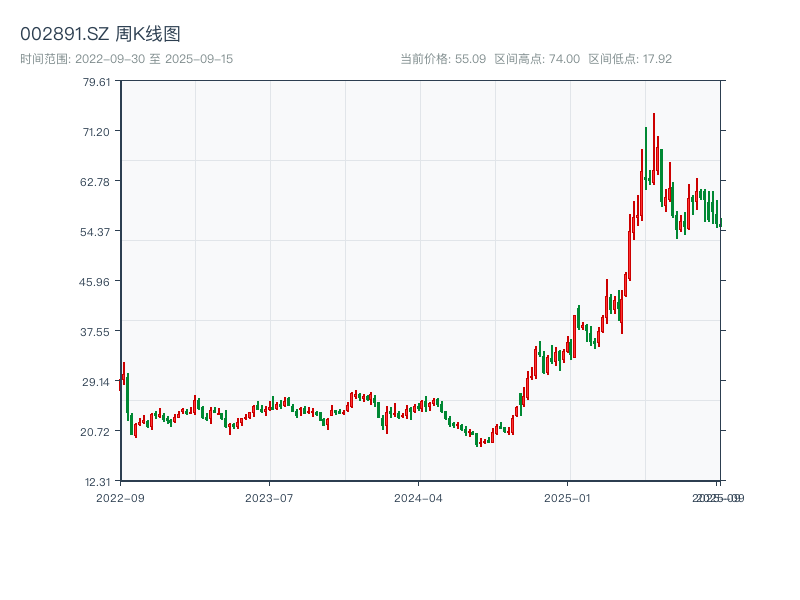Screen dimensions: 800x600
Task: Click the last green candle at the chart's right edge
Action: [720, 223]
